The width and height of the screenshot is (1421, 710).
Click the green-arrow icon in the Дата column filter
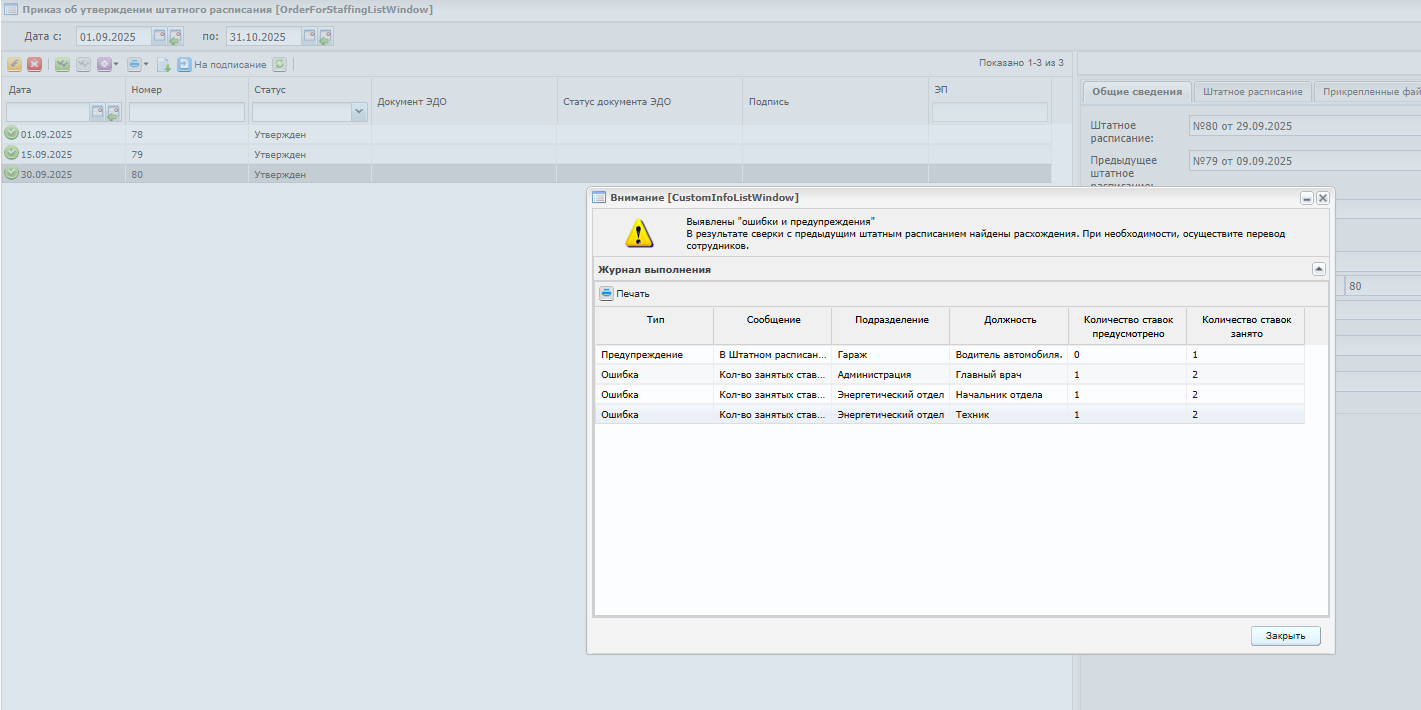[113, 113]
